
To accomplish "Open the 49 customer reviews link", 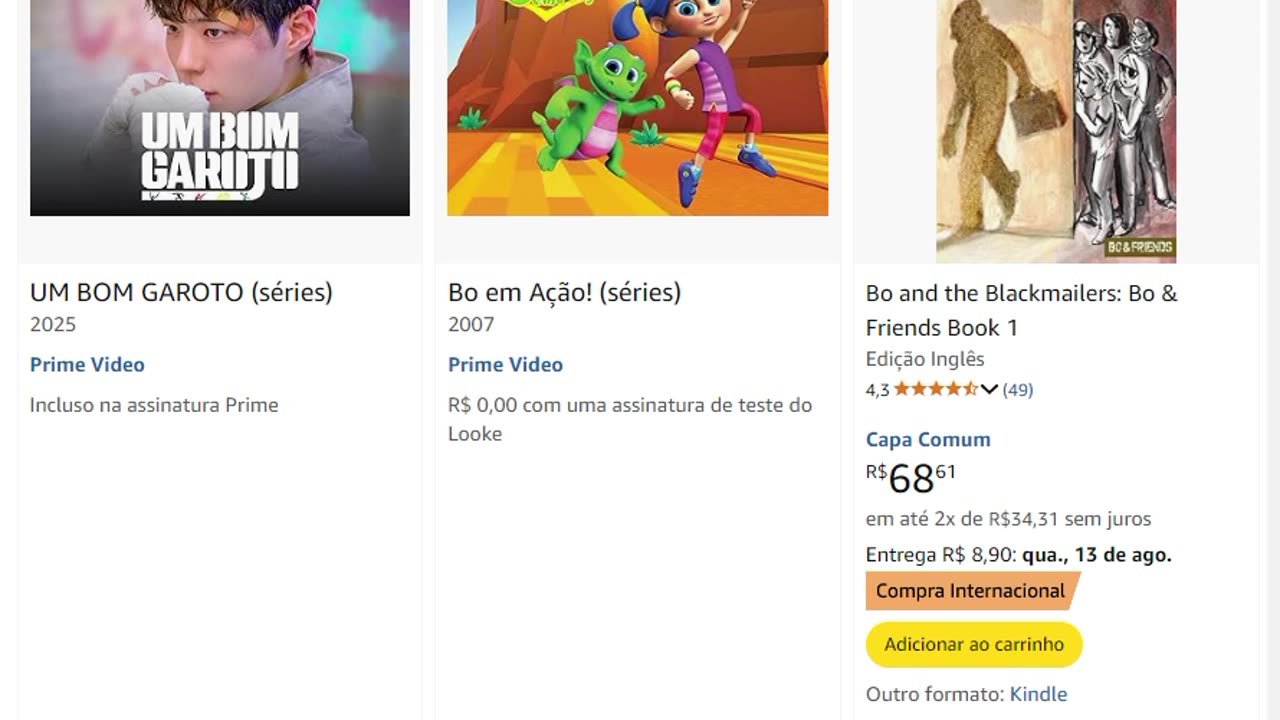I will (x=1018, y=390).
